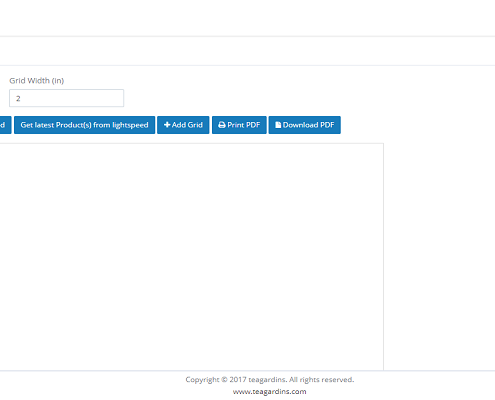Click the "PDF" text in Download PDF

tap(327, 125)
